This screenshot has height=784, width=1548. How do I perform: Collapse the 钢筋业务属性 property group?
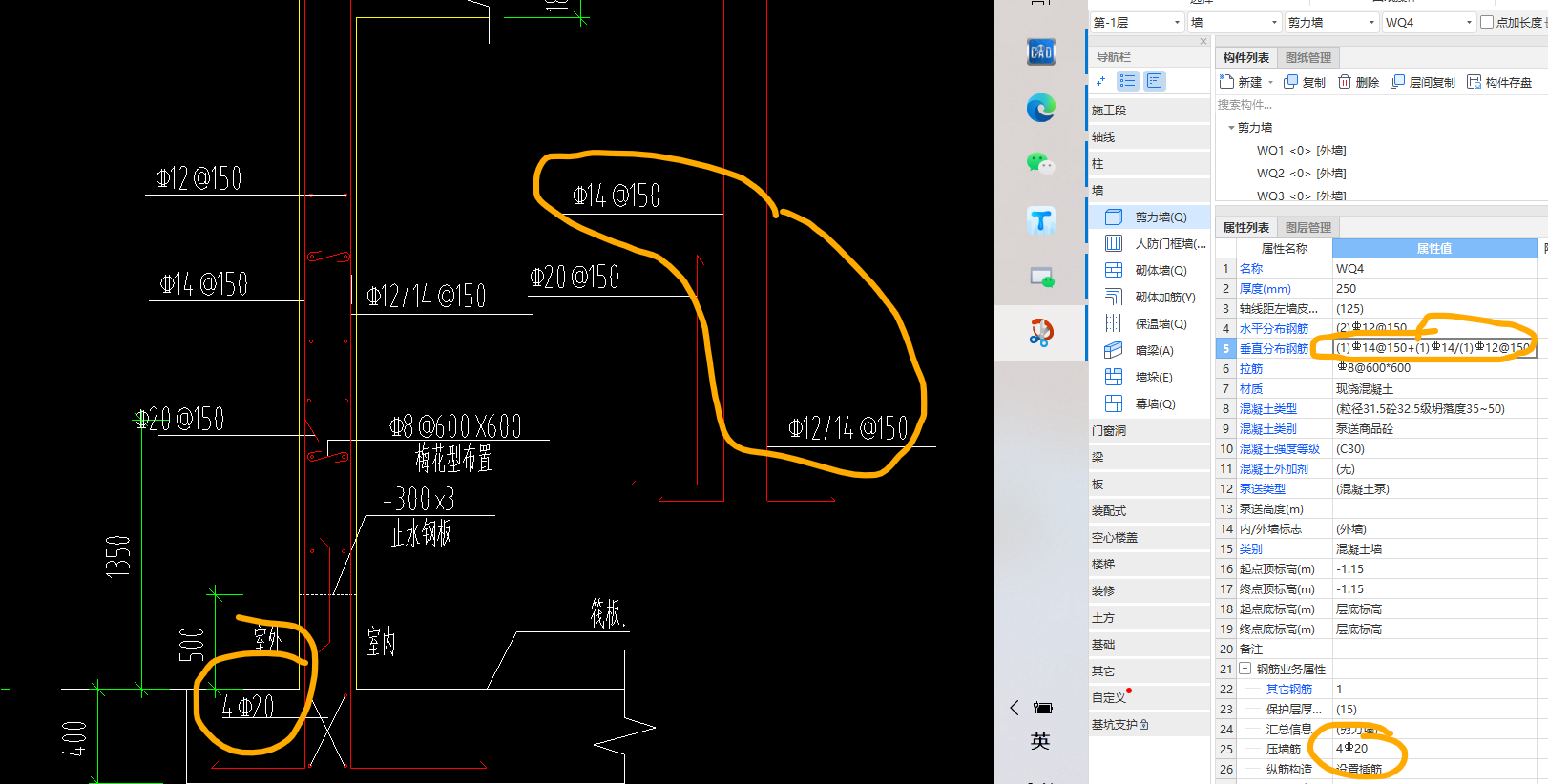[1245, 669]
